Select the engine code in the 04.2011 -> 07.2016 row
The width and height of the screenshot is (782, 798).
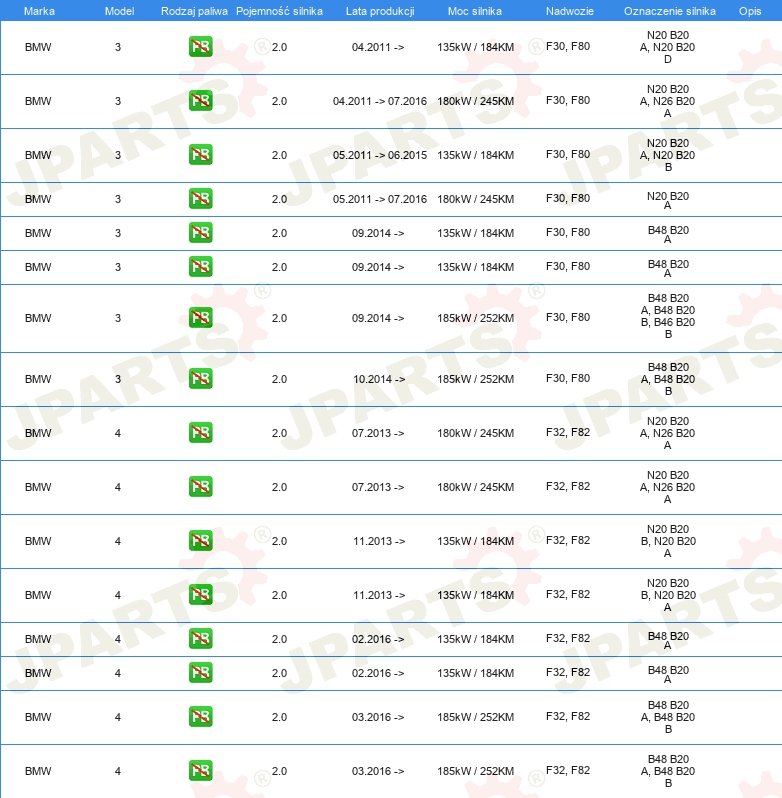(668, 101)
